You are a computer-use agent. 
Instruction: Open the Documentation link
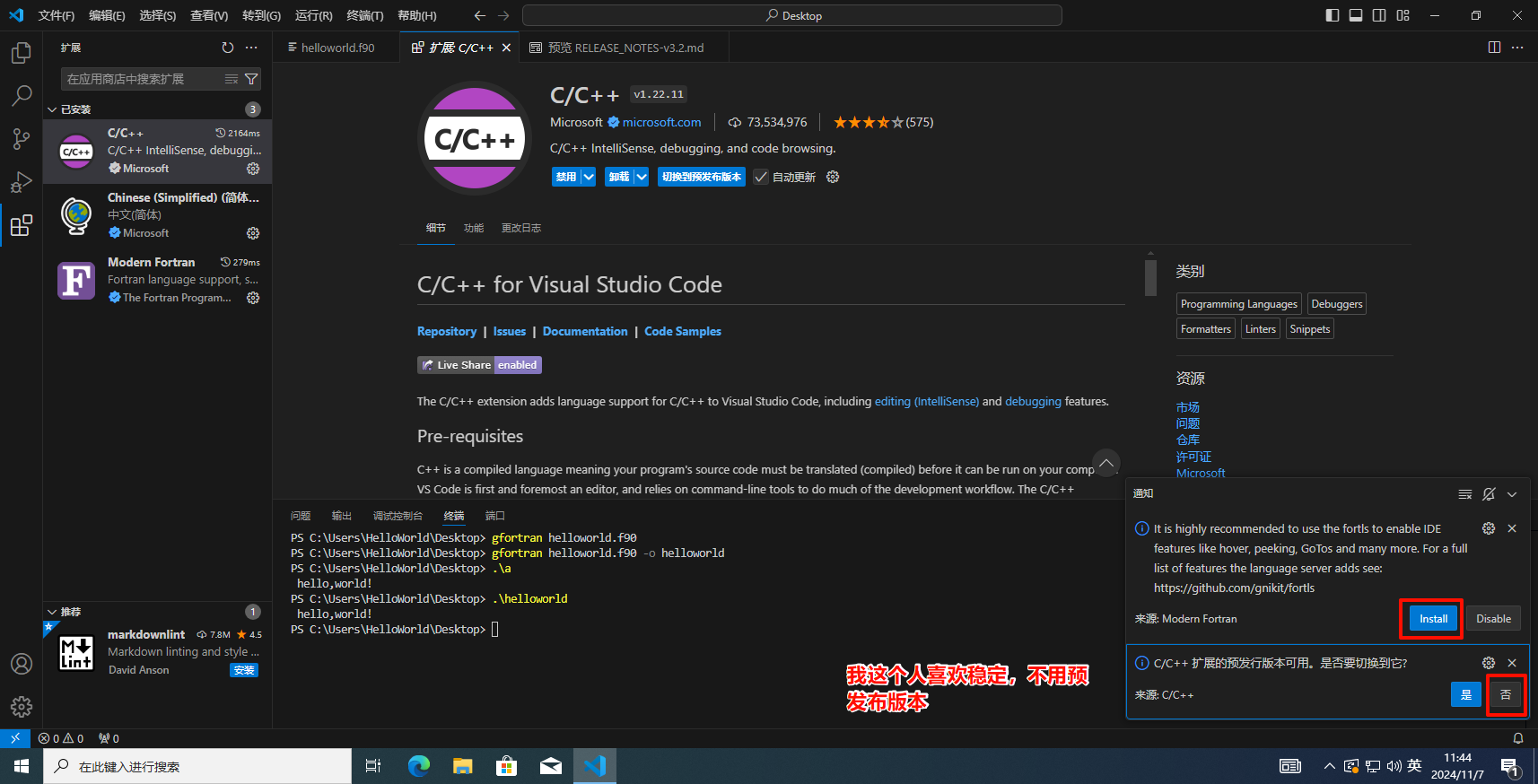tap(585, 331)
